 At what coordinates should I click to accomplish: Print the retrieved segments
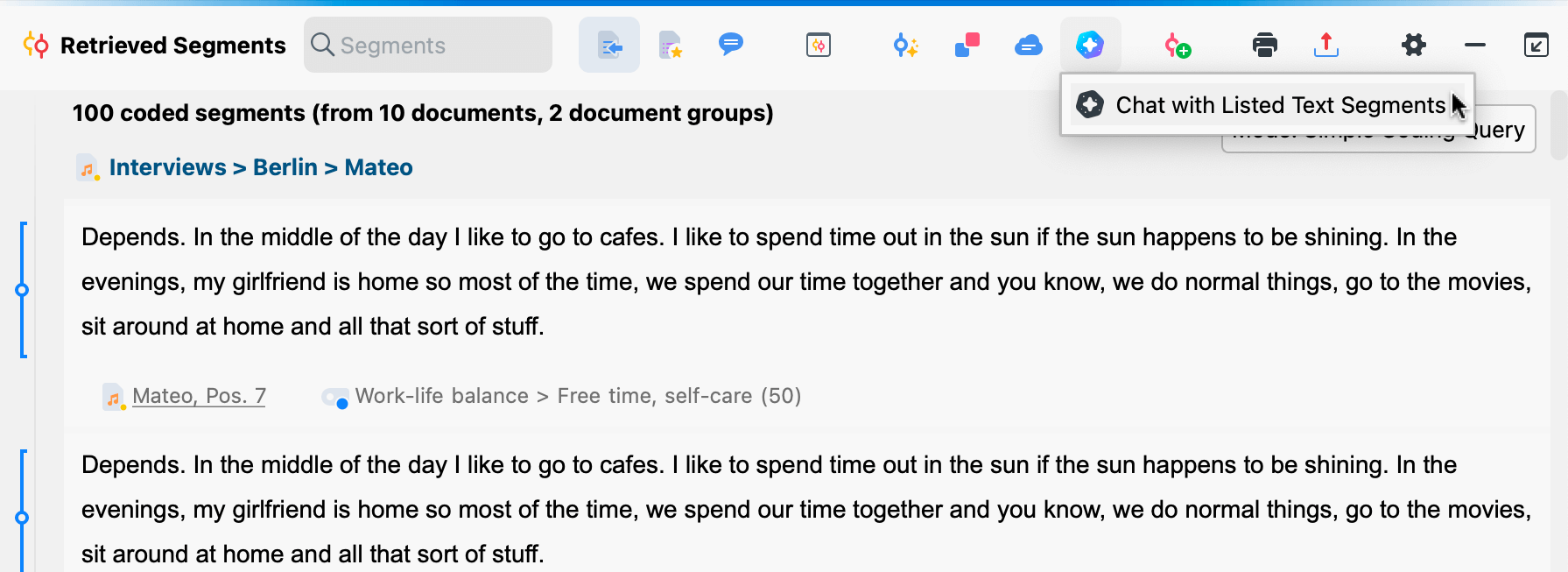(x=1265, y=45)
